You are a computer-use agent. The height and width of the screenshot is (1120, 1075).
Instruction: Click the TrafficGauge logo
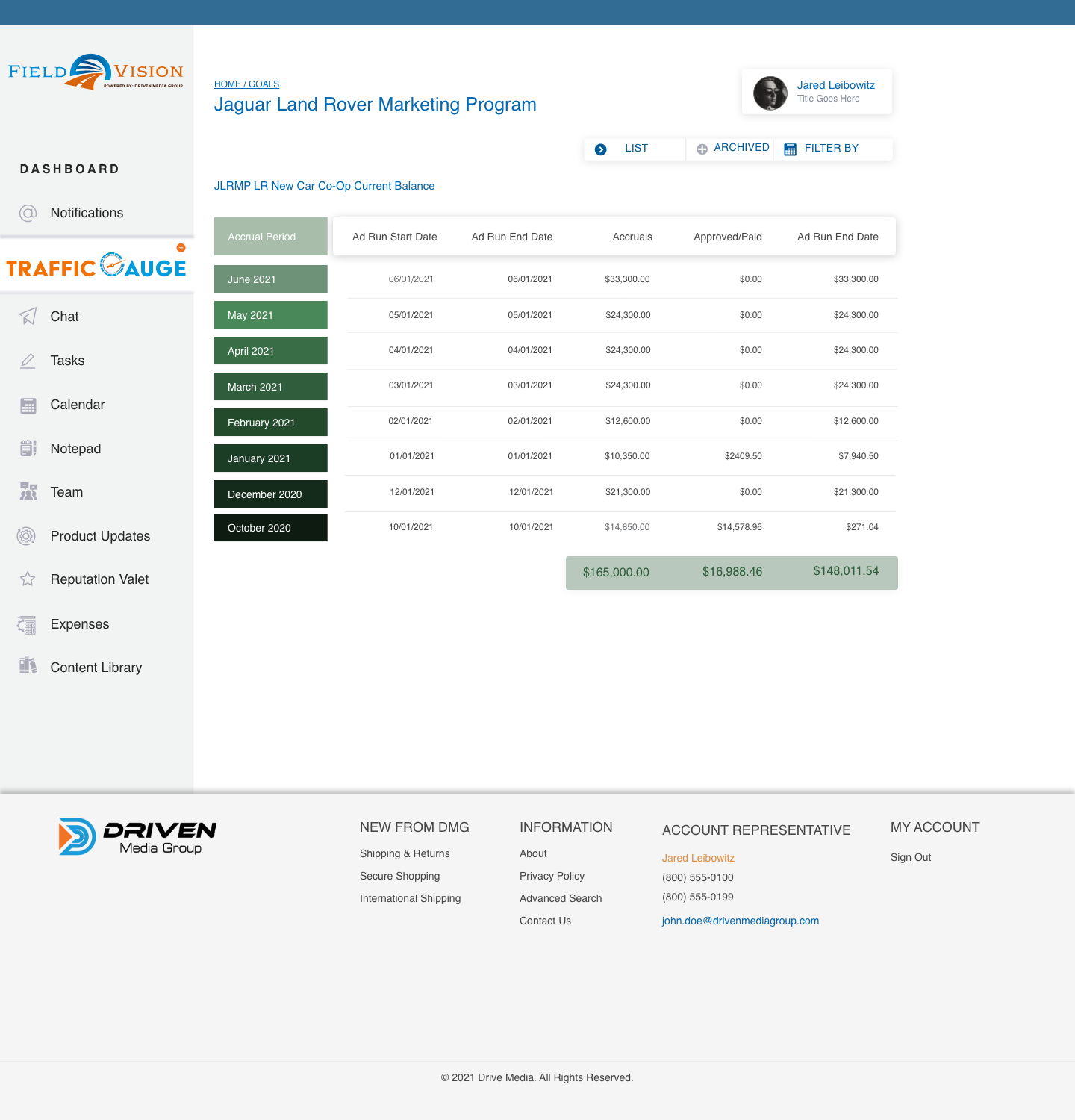96,266
